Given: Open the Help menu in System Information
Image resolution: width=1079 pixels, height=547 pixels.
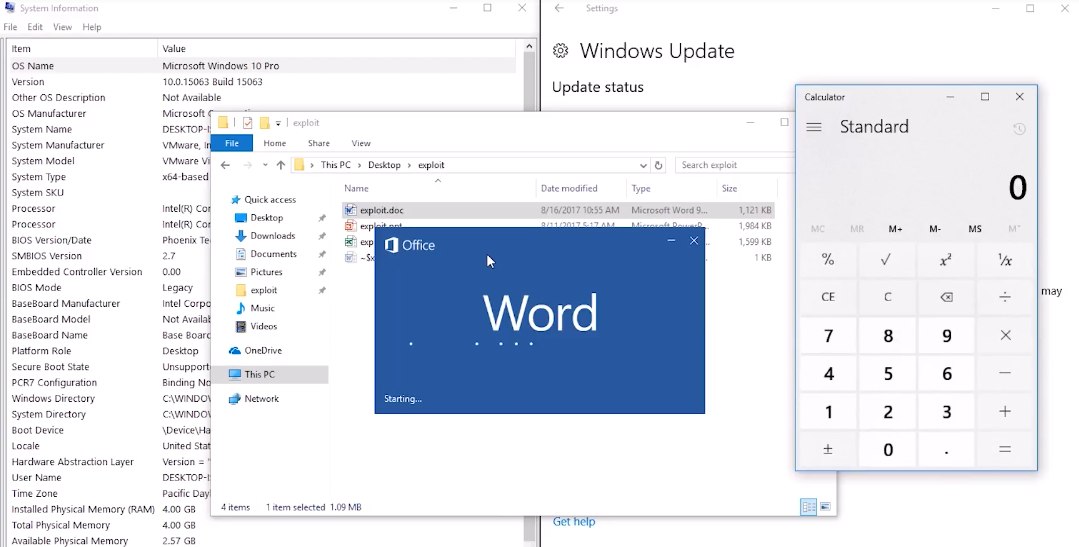Looking at the screenshot, I should click(92, 27).
